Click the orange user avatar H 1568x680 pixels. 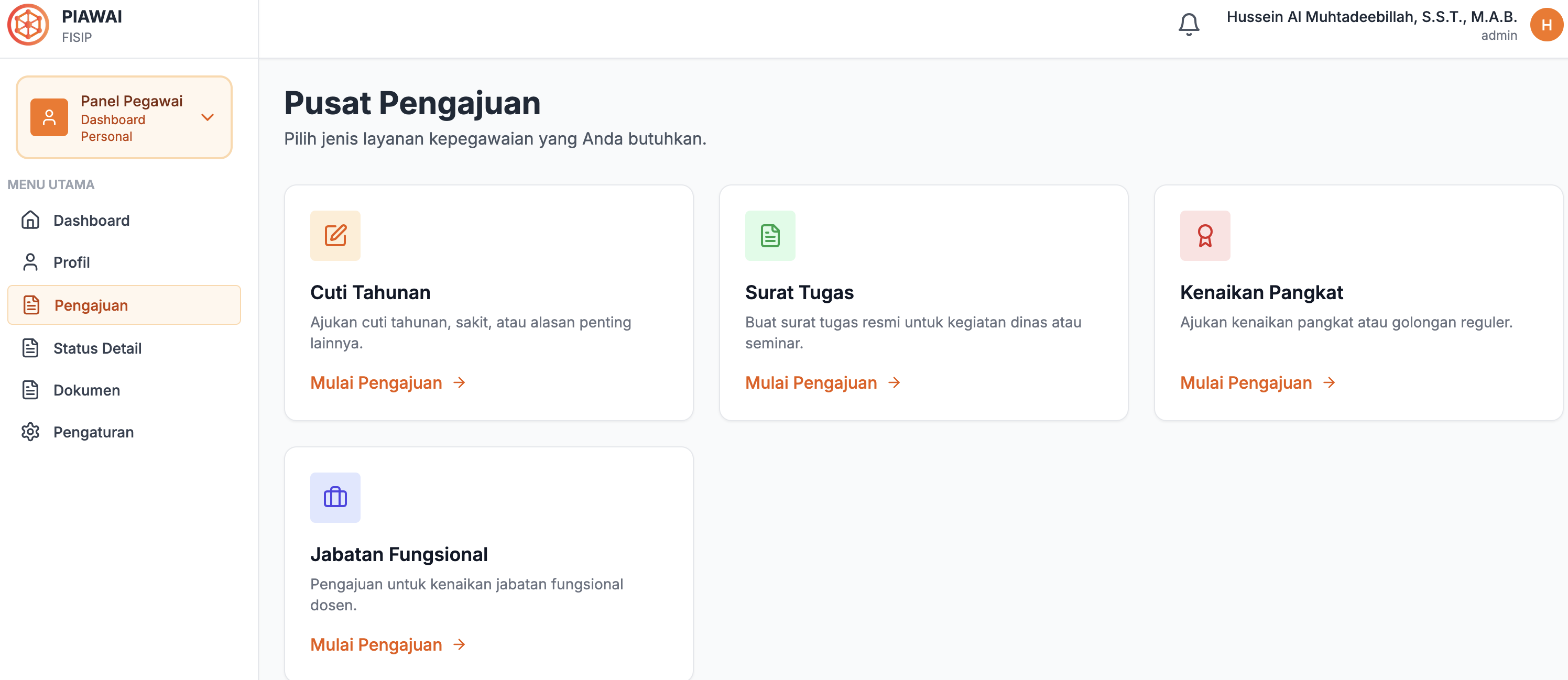[1546, 25]
